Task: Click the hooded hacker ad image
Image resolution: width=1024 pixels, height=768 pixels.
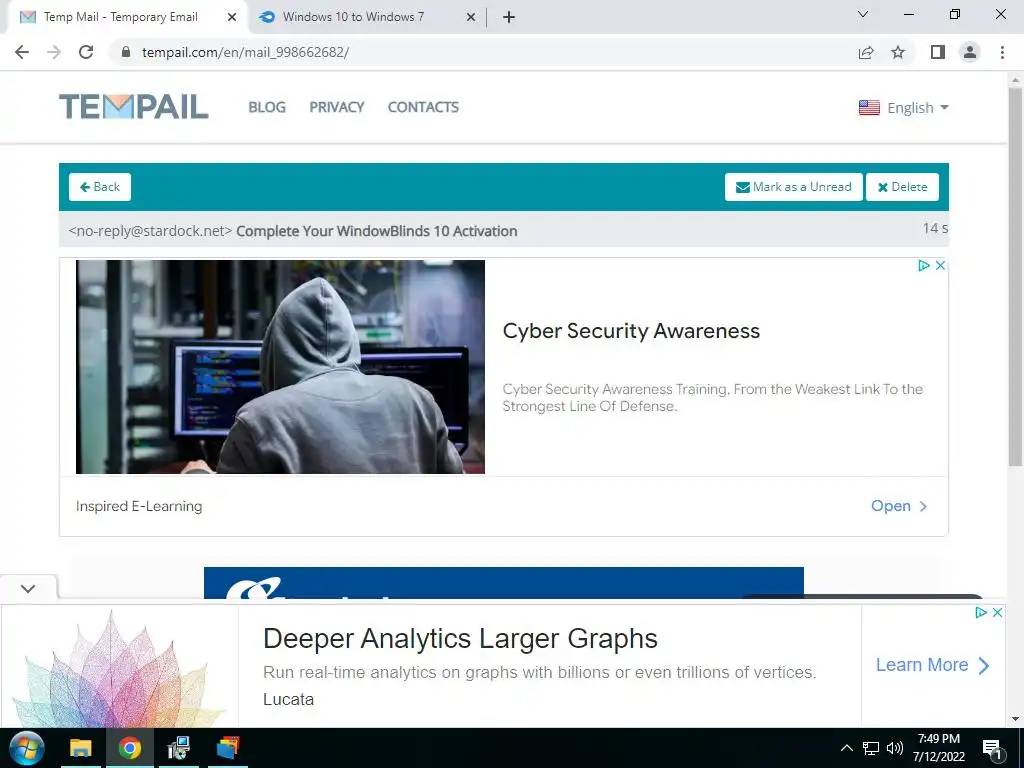Action: [280, 367]
